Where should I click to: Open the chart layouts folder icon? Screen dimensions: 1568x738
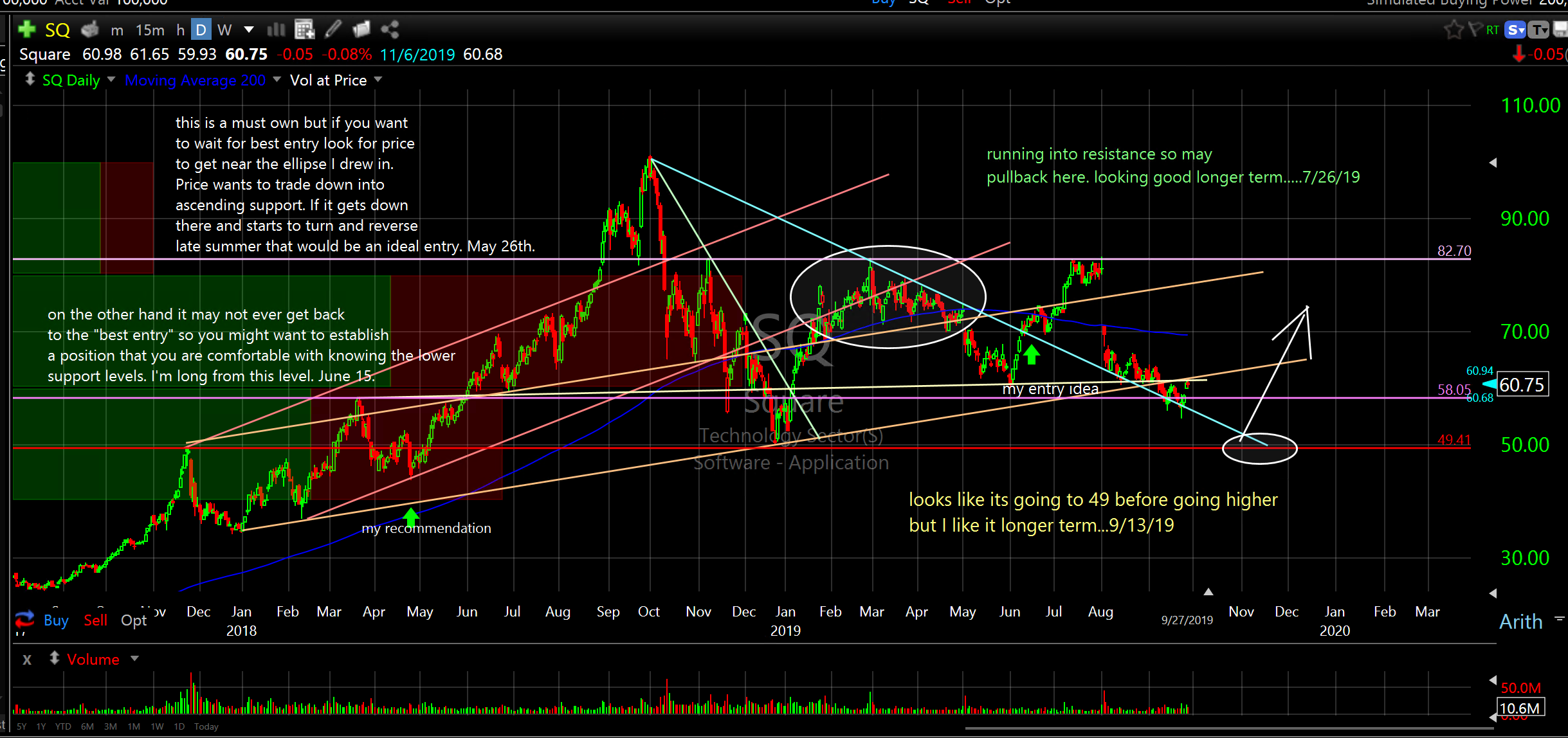[x=361, y=30]
